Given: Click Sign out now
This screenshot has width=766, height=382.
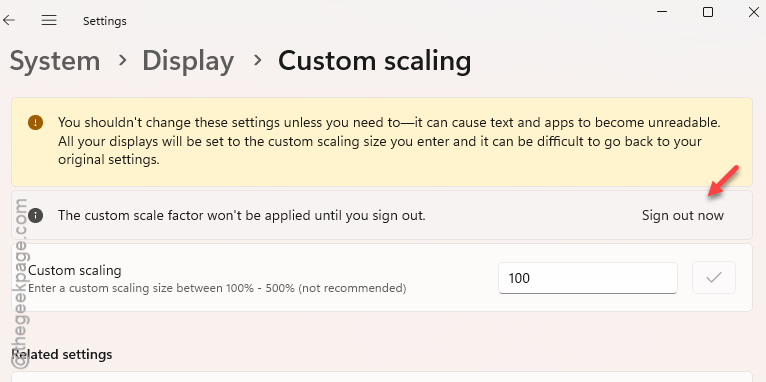Looking at the screenshot, I should tap(682, 215).
